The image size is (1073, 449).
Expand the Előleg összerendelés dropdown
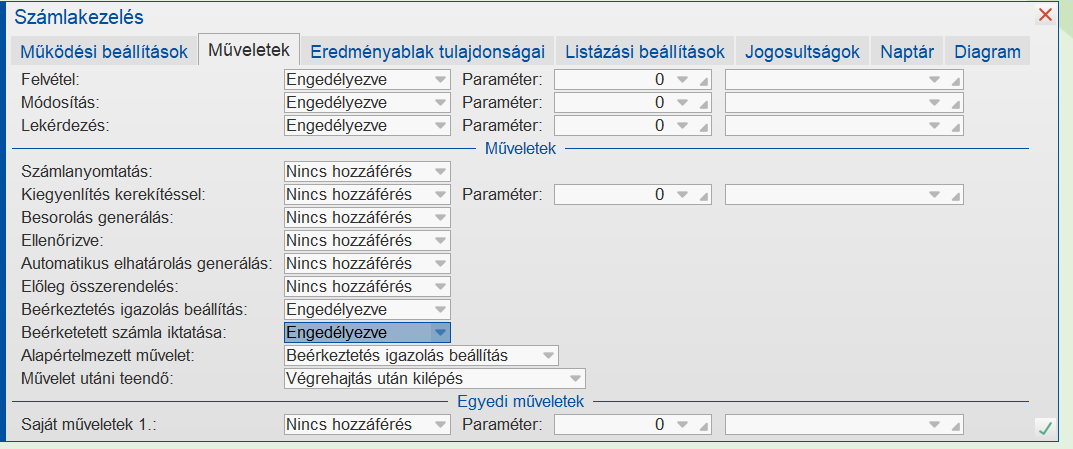(x=440, y=287)
